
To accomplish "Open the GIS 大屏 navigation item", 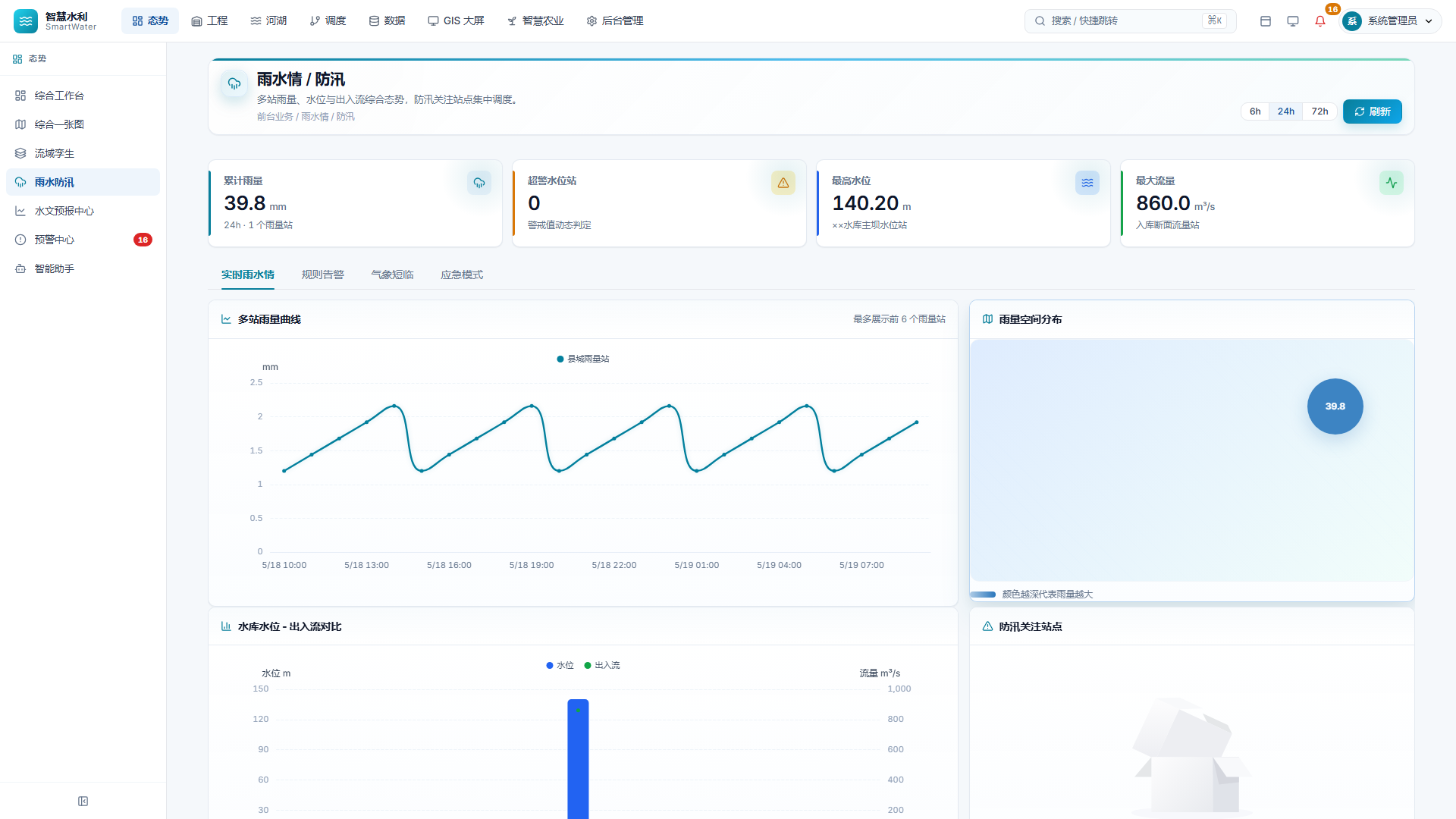I will pos(456,21).
